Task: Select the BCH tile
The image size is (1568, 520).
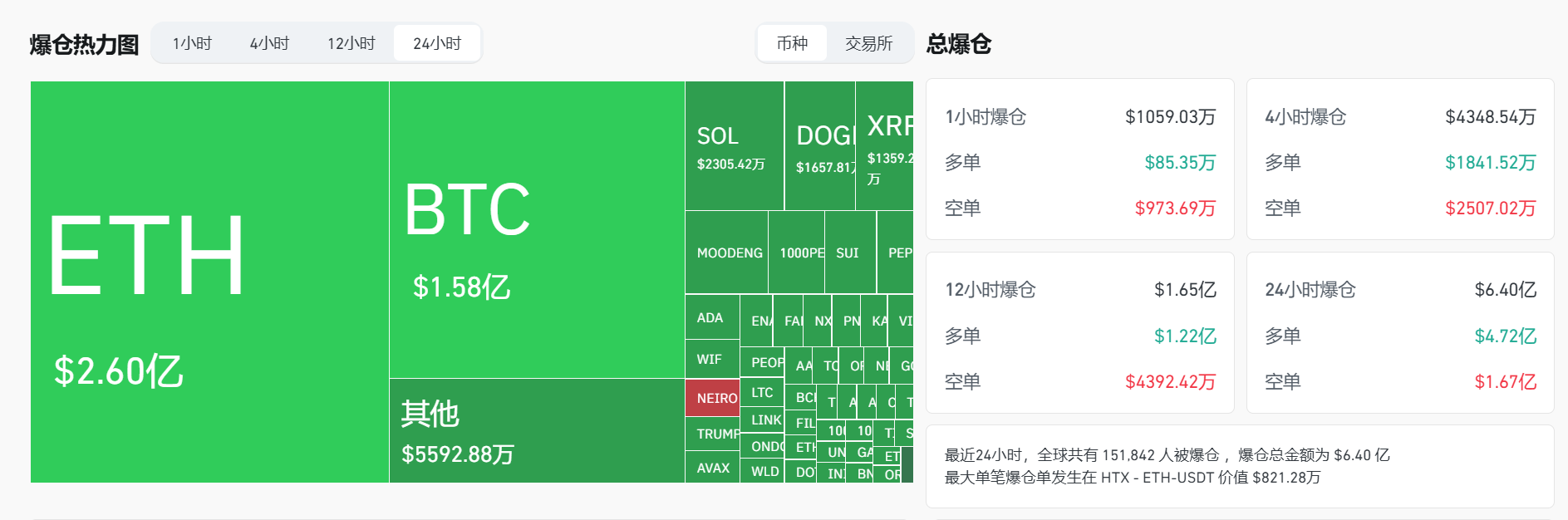Action: pos(801,397)
